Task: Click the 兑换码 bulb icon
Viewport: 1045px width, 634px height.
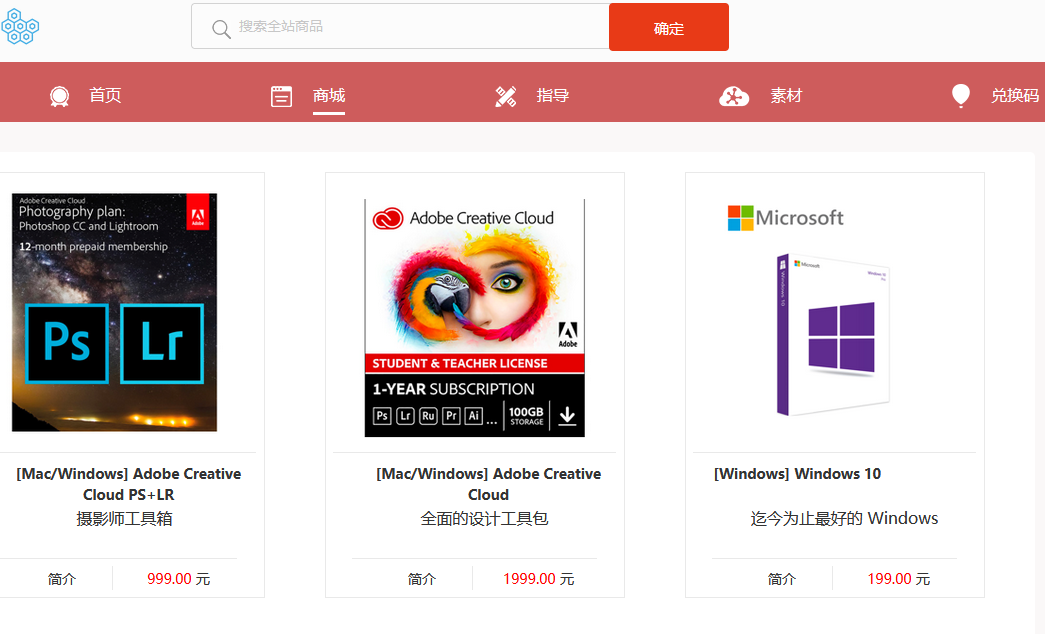Action: [960, 96]
